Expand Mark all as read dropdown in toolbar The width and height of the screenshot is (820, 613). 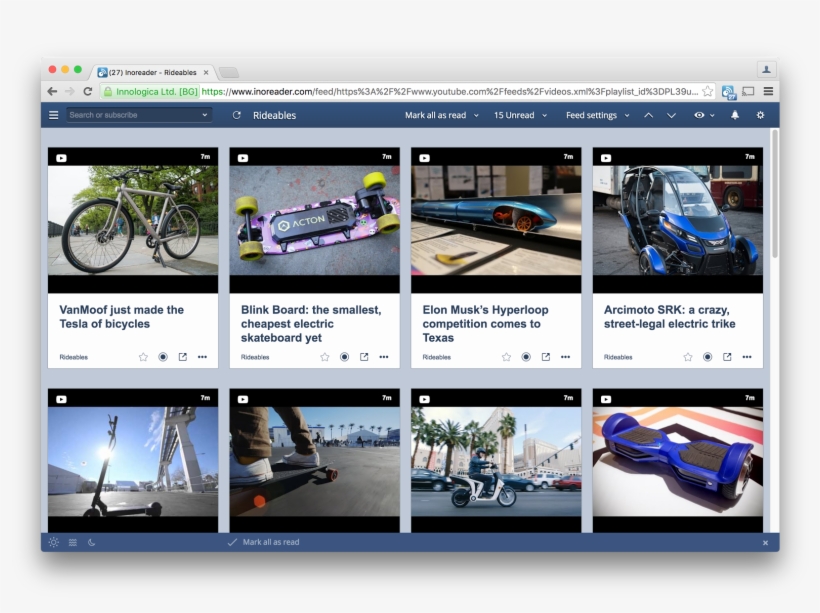(x=476, y=115)
